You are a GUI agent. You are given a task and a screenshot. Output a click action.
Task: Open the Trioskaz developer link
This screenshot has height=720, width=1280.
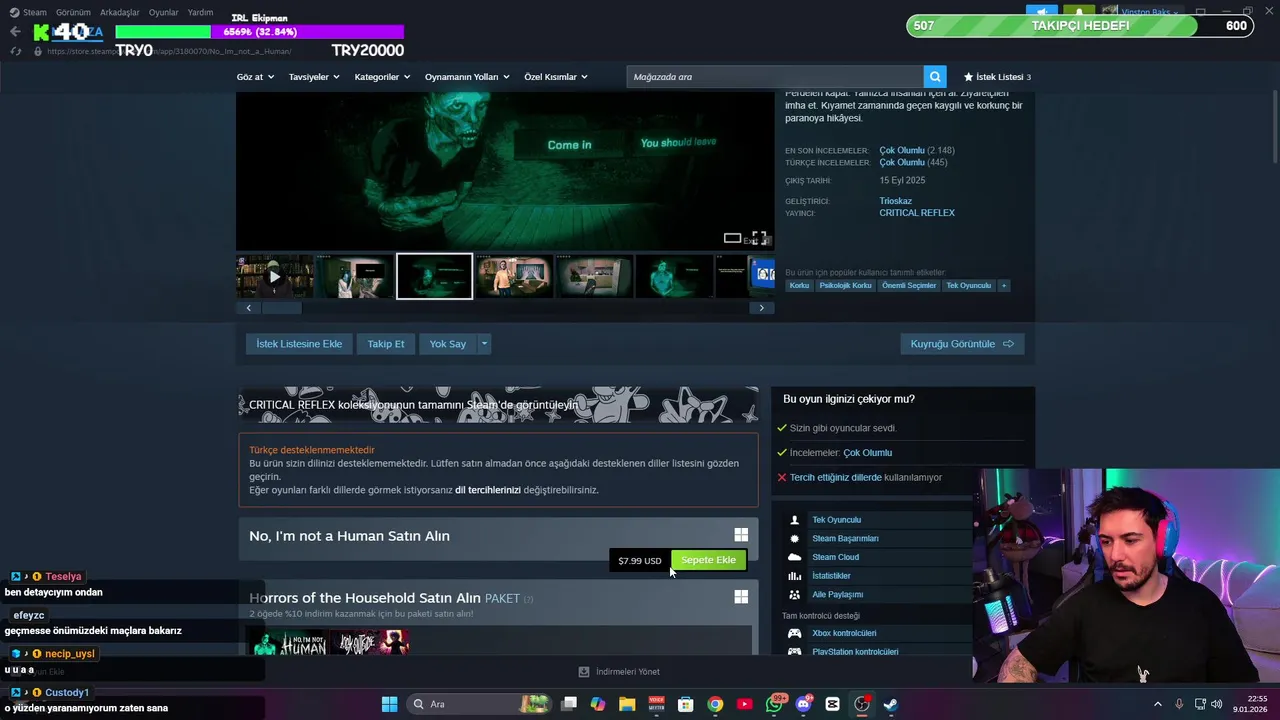896,201
